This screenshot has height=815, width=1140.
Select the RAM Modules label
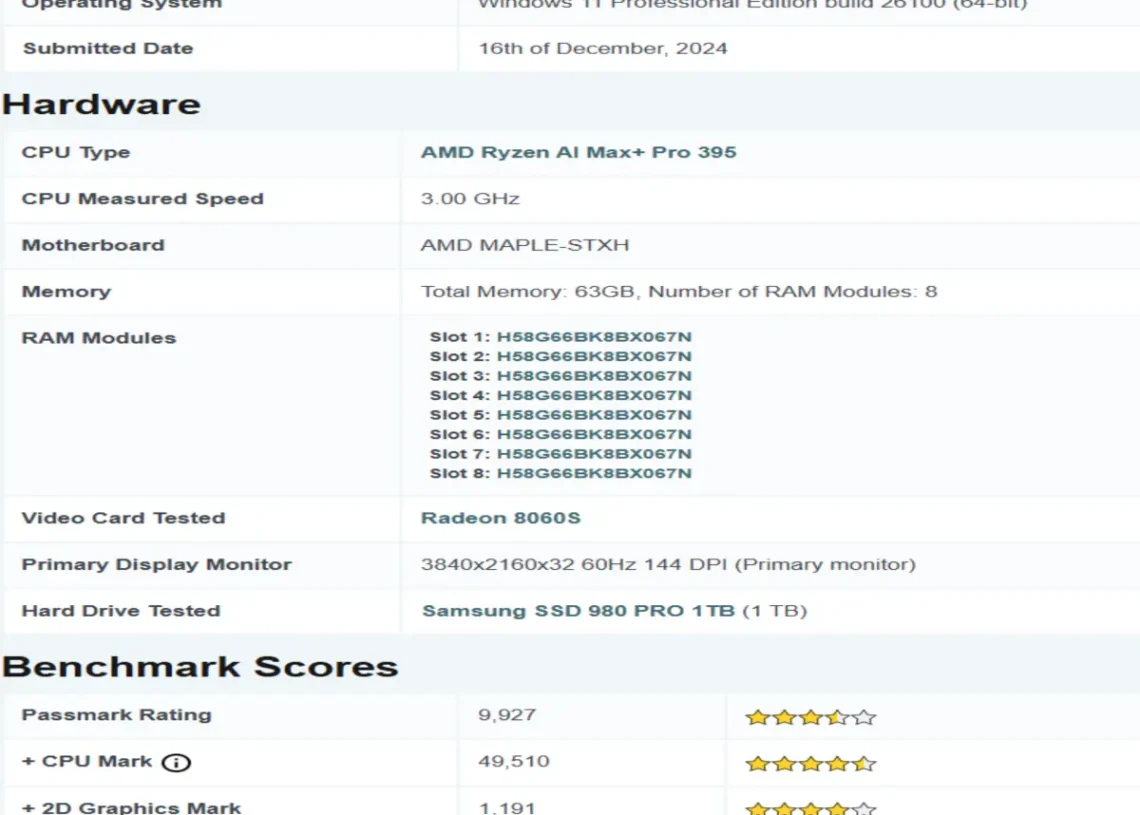point(99,337)
